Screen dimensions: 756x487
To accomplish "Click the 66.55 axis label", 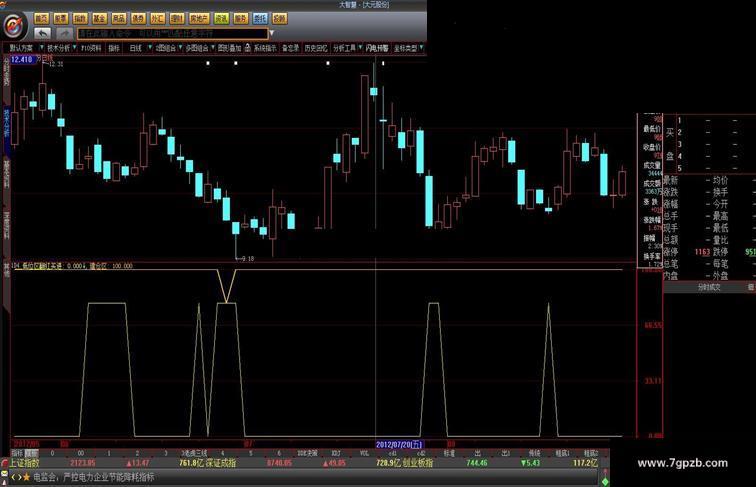I will pos(653,325).
